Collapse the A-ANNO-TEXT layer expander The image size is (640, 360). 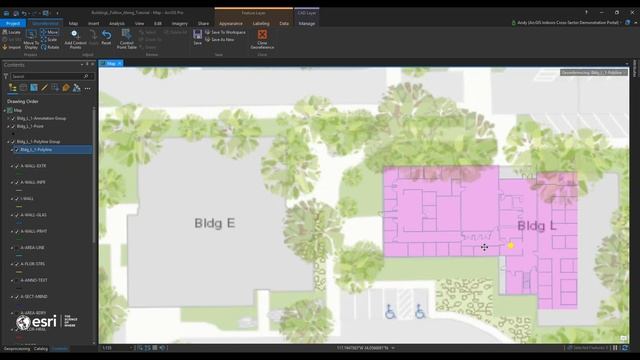point(12,280)
